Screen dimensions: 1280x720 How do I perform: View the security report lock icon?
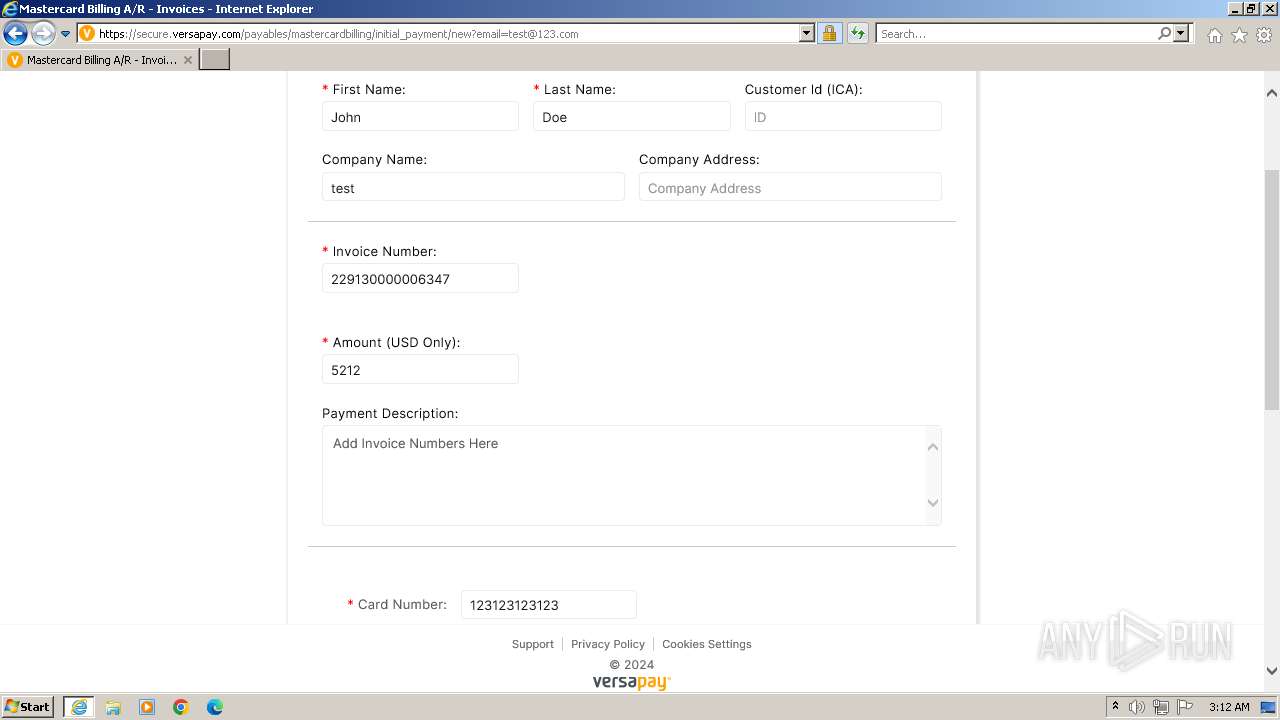[829, 33]
